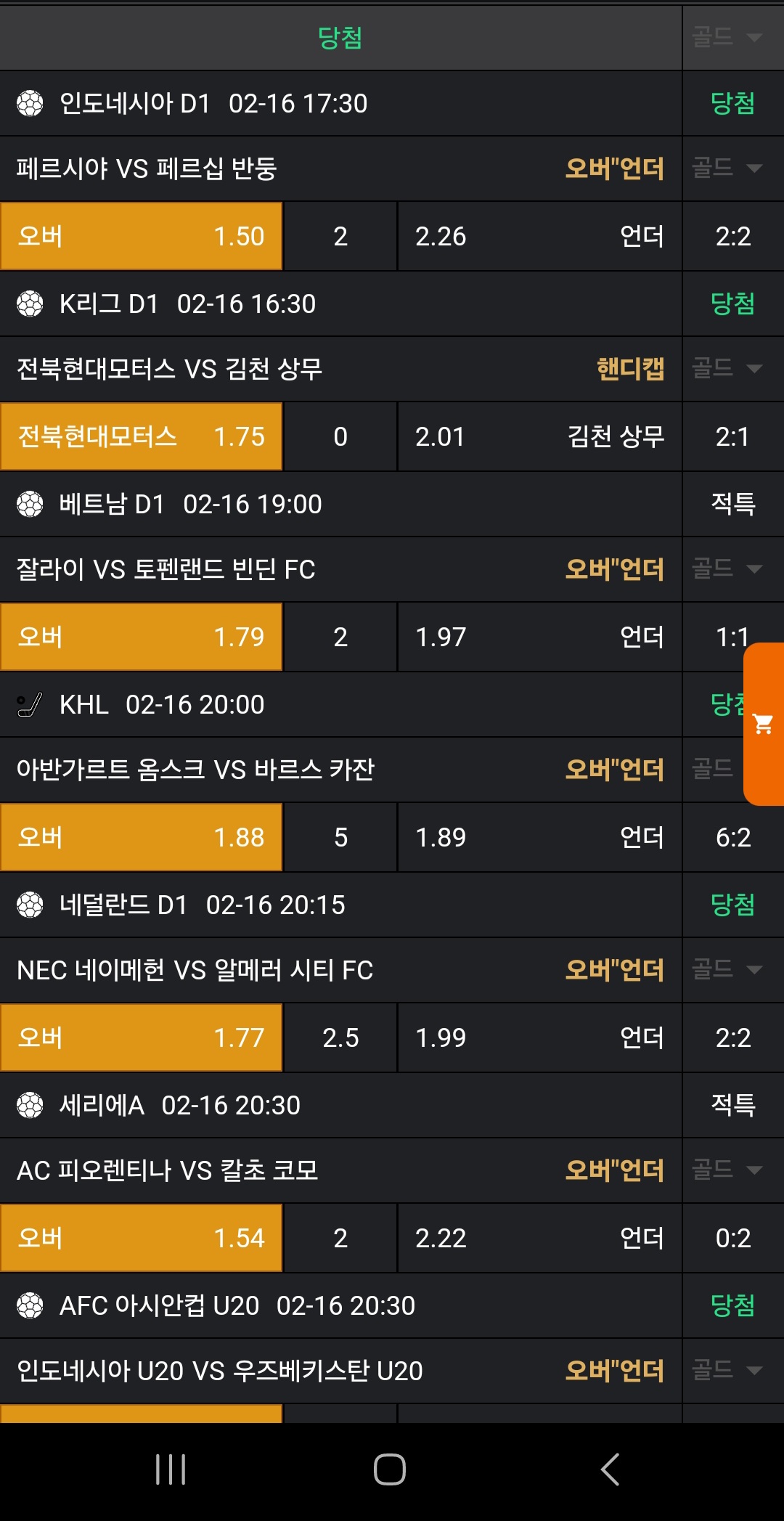Tap soccer ball icon beside AFC 아시안컵 U20
Screen dimensions: 784x1521
click(x=30, y=1305)
